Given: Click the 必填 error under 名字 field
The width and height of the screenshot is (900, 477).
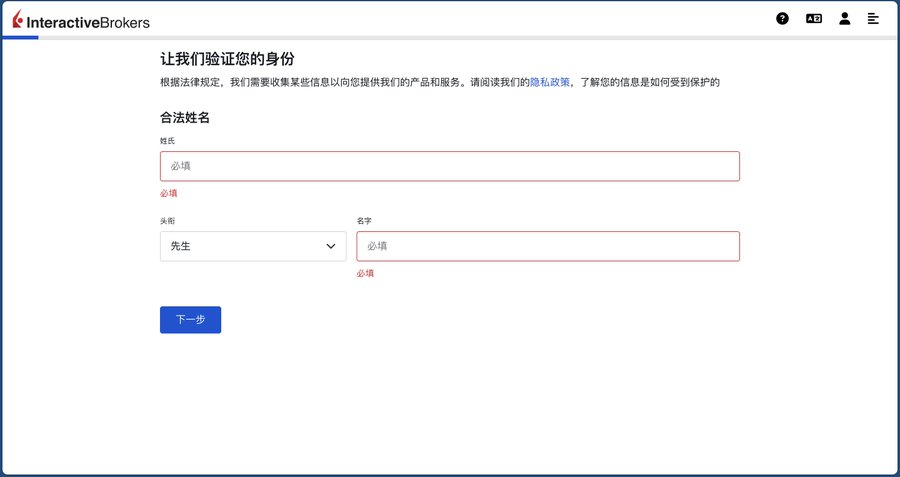Looking at the screenshot, I should 365,273.
